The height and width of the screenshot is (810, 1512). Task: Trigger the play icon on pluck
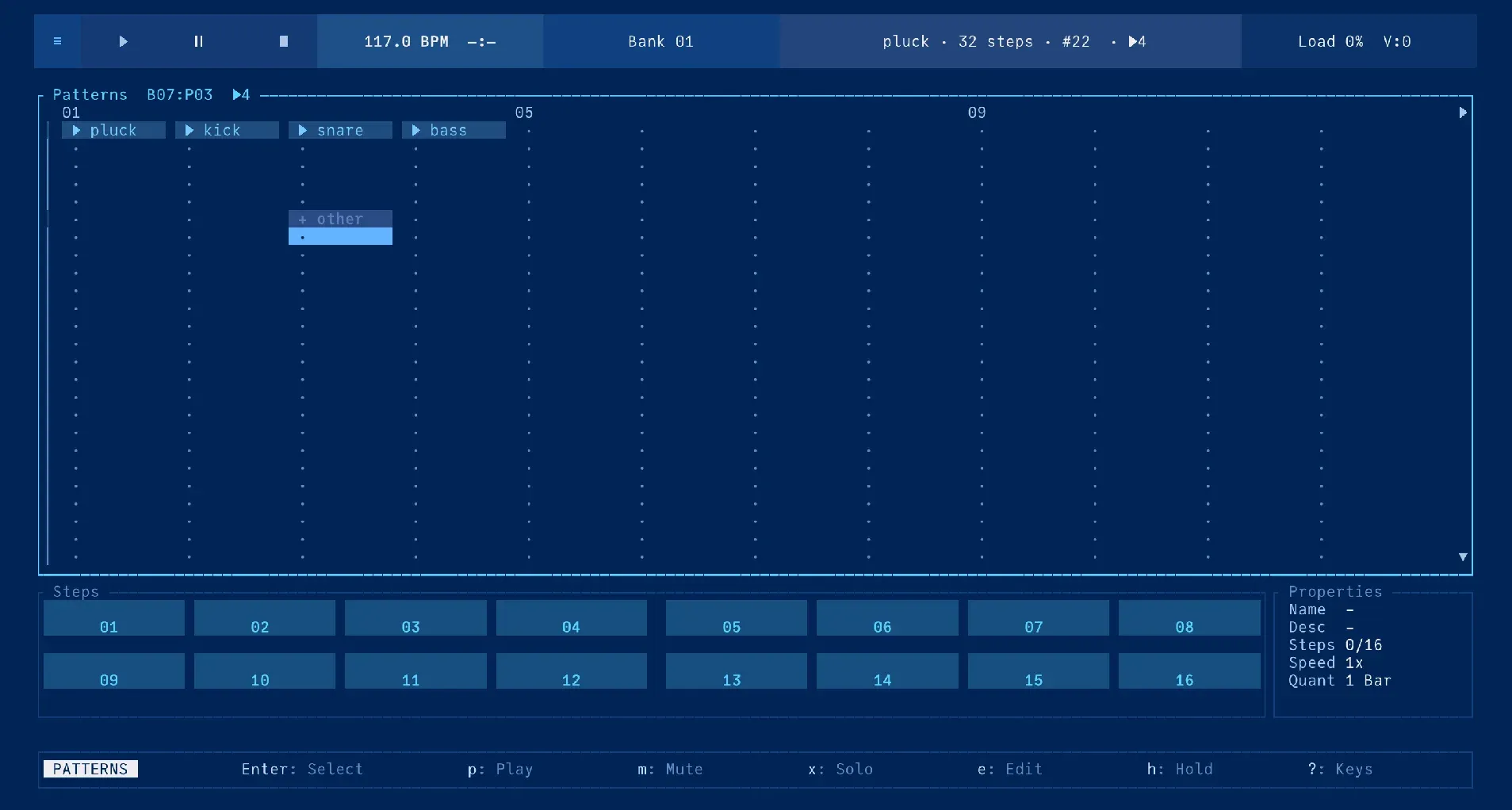76,130
